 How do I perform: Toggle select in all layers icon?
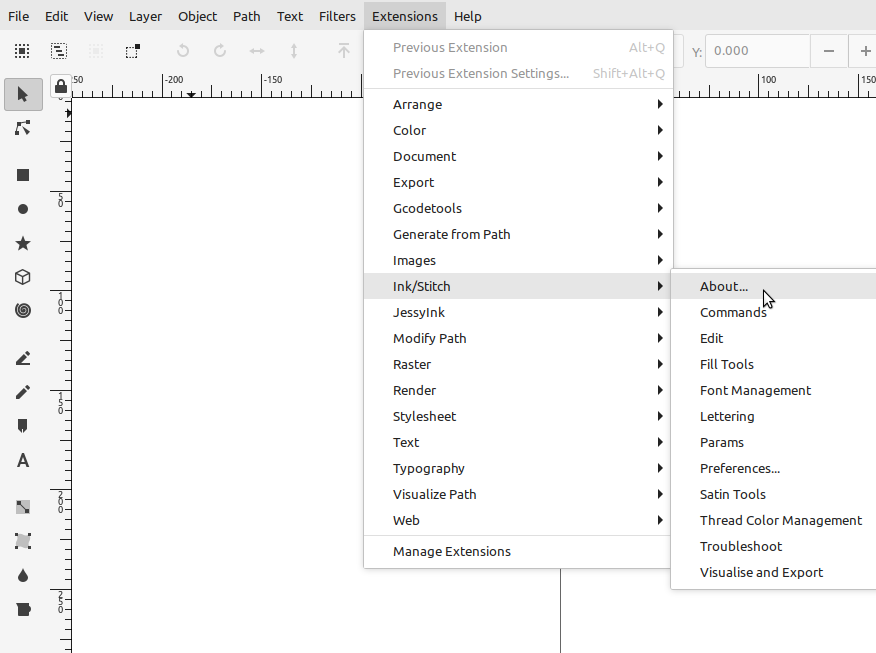59,51
